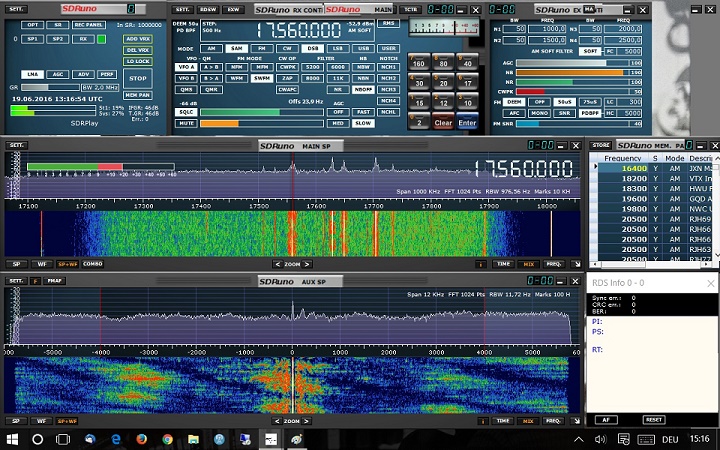Enable the NCH1 notch filter
The image size is (720, 450).
(x=388, y=67)
